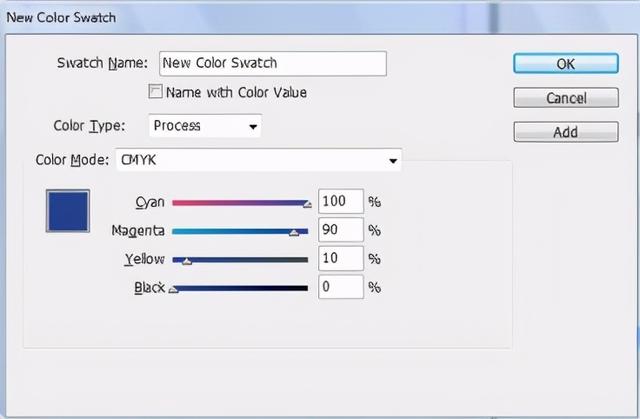Click the Yellow percentage field showing 10

tap(341, 258)
